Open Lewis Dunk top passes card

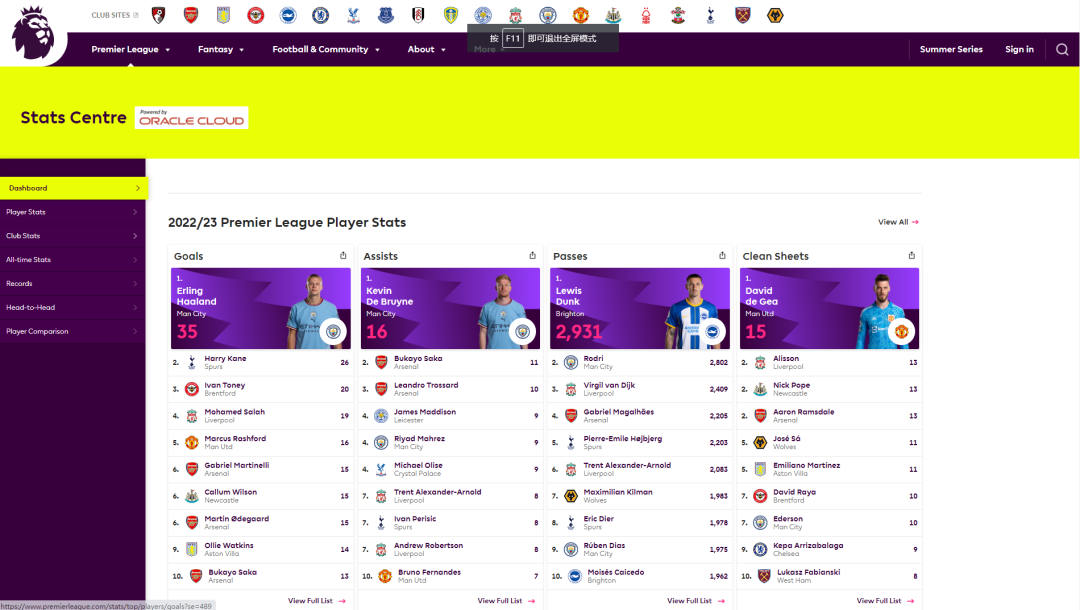tap(639, 308)
